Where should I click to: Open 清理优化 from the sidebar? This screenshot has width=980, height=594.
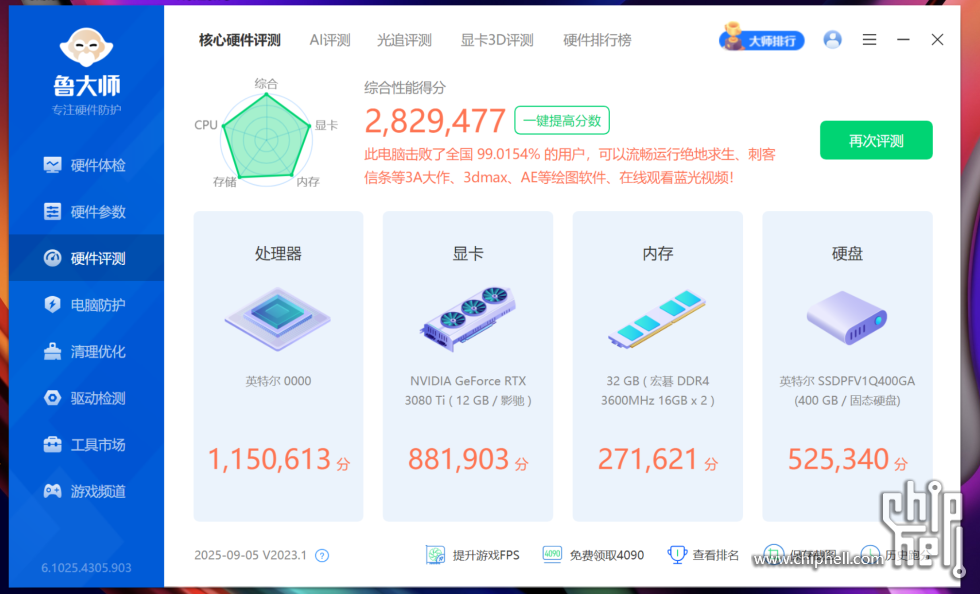86,351
